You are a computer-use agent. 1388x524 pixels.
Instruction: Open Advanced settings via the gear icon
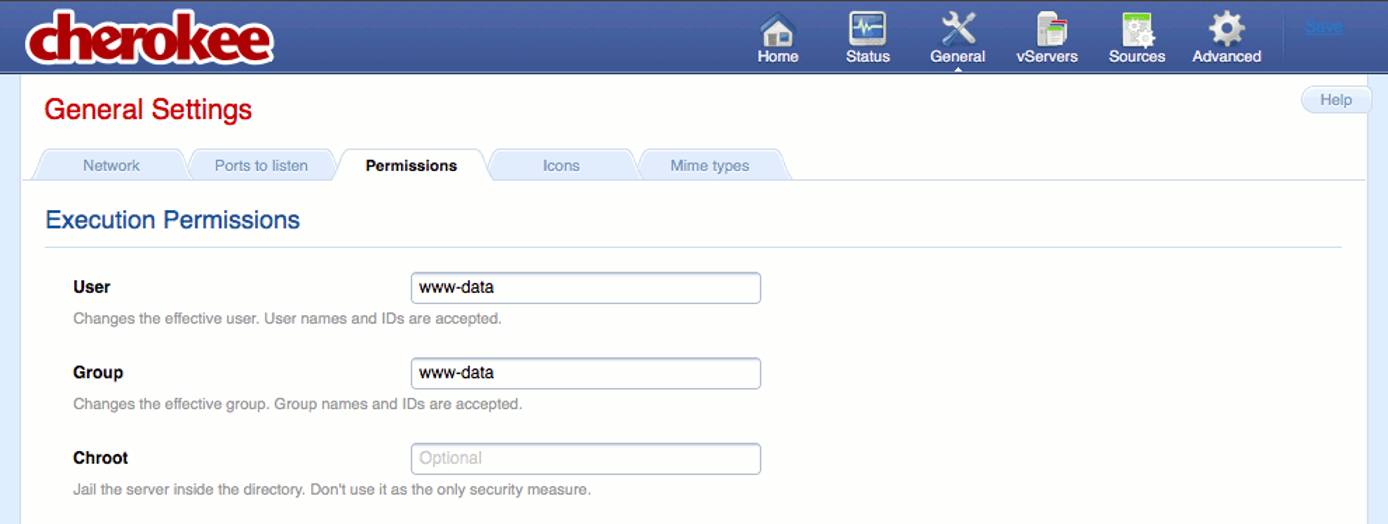(1226, 30)
